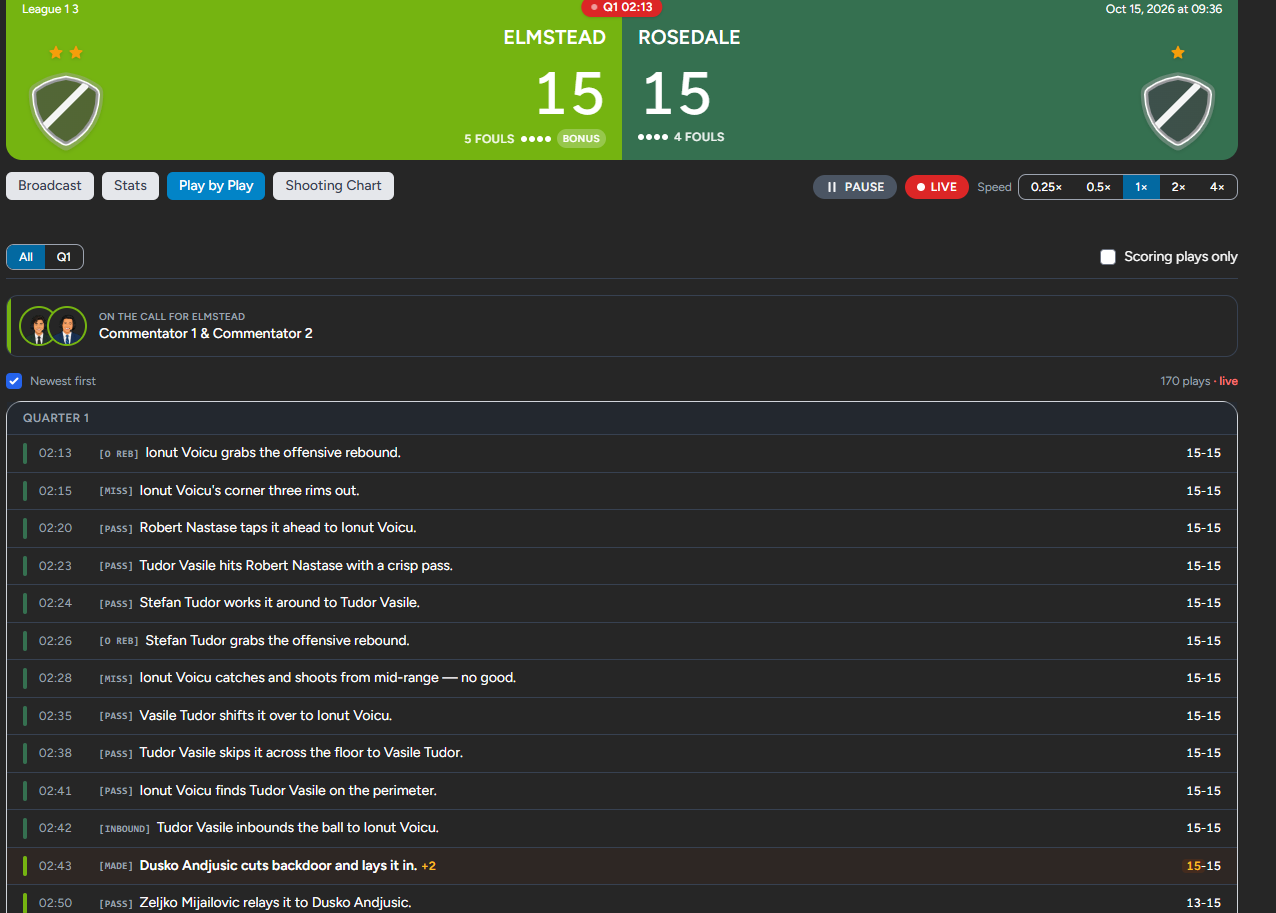The height and width of the screenshot is (913, 1276).
Task: Select the 02:23 crisp pass play
Action: tap(622, 566)
